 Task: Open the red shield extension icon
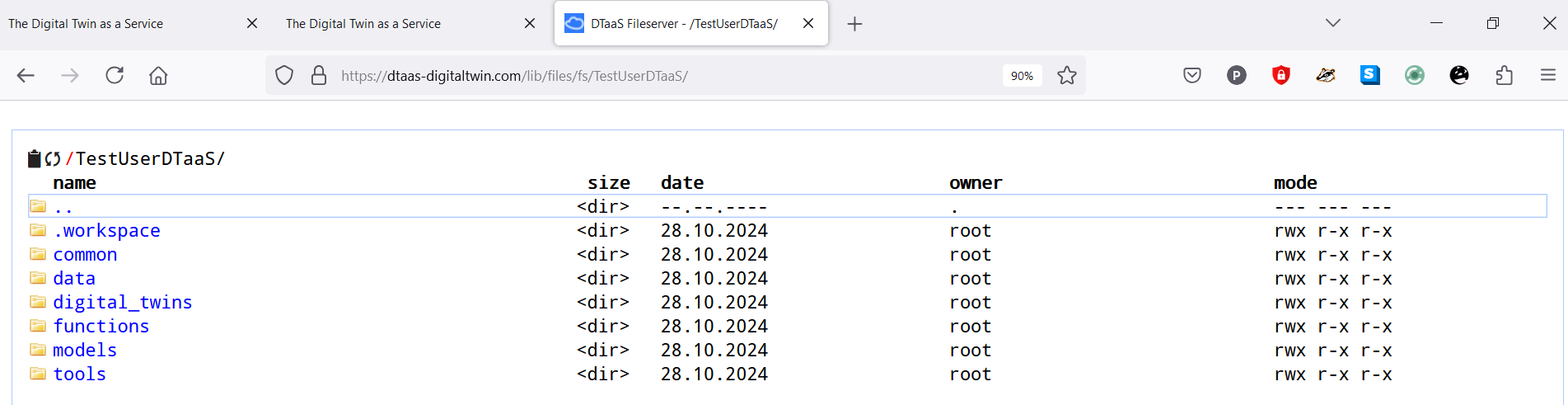click(1281, 76)
